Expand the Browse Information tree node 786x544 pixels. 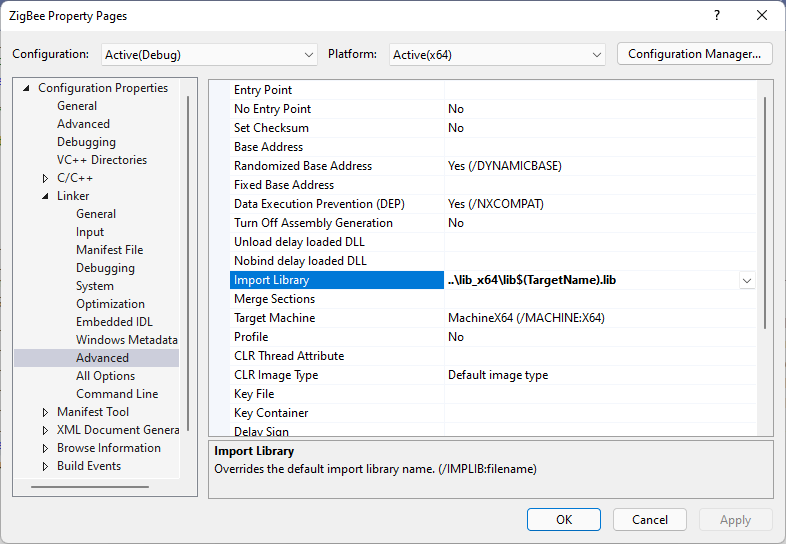tap(45, 448)
